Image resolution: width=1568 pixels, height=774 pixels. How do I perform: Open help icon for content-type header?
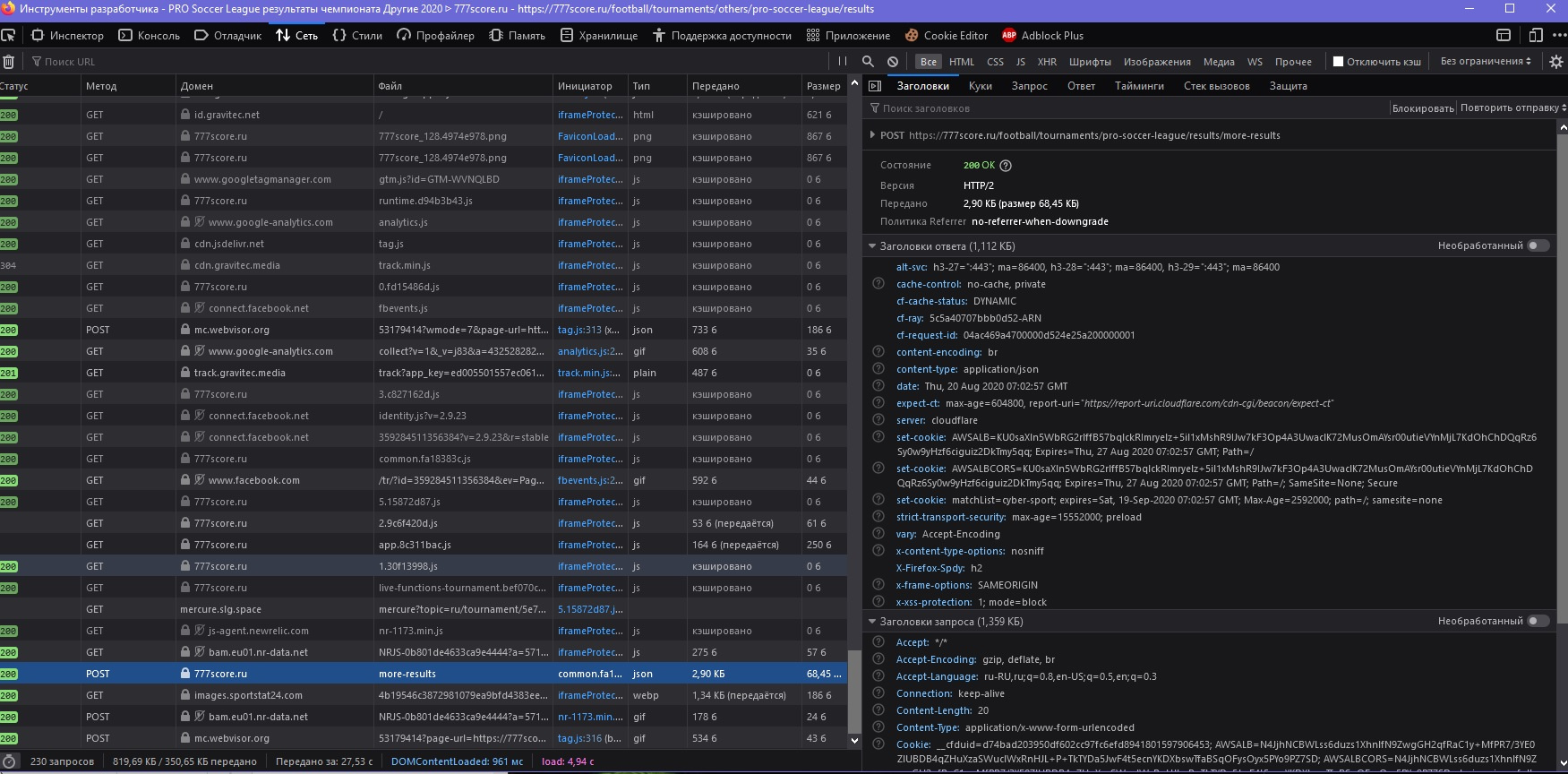click(x=878, y=369)
